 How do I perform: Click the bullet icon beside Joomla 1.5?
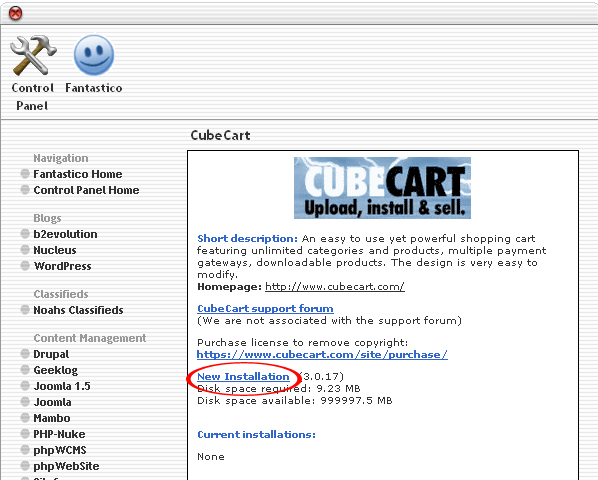coord(25,386)
